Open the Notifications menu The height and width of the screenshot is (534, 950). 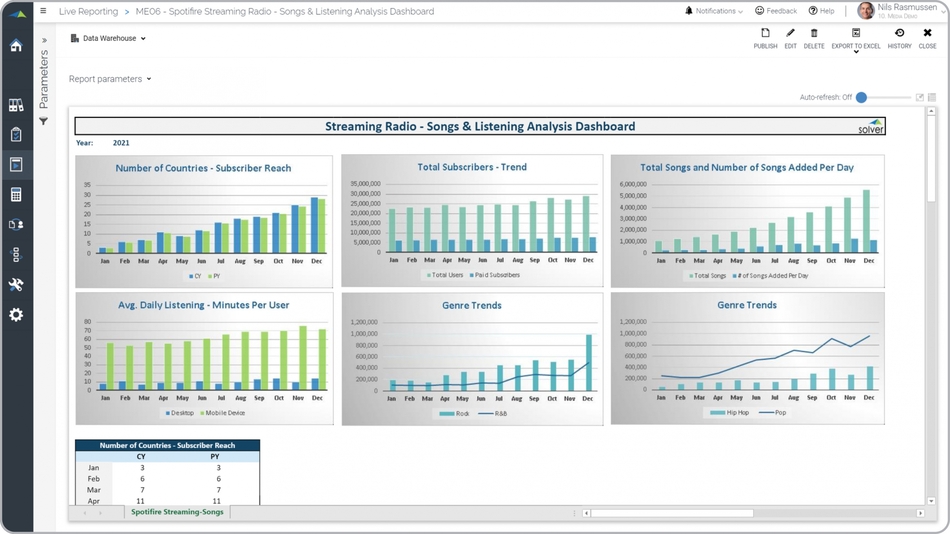(714, 11)
